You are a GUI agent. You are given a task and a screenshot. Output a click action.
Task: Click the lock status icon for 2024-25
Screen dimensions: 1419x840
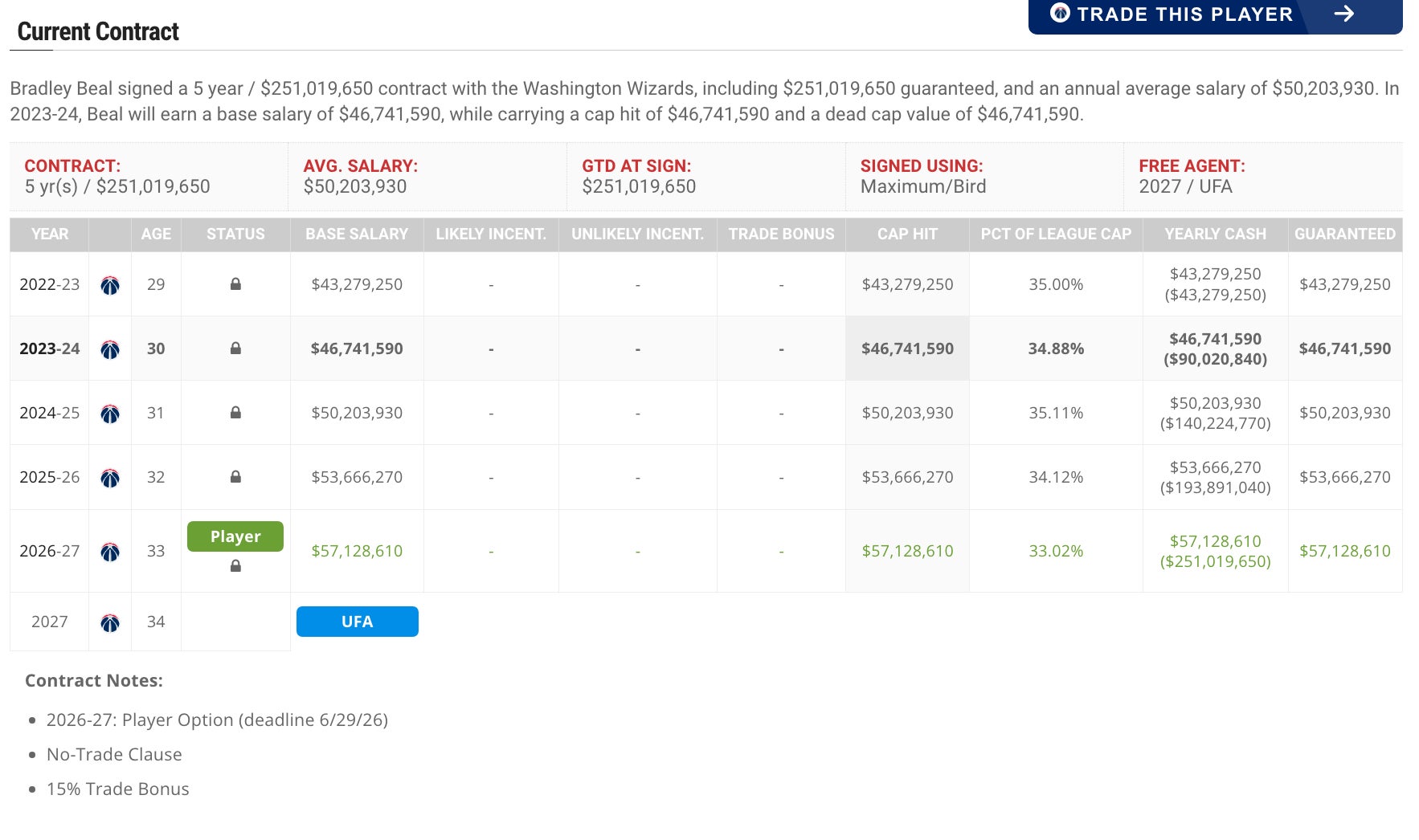[235, 413]
